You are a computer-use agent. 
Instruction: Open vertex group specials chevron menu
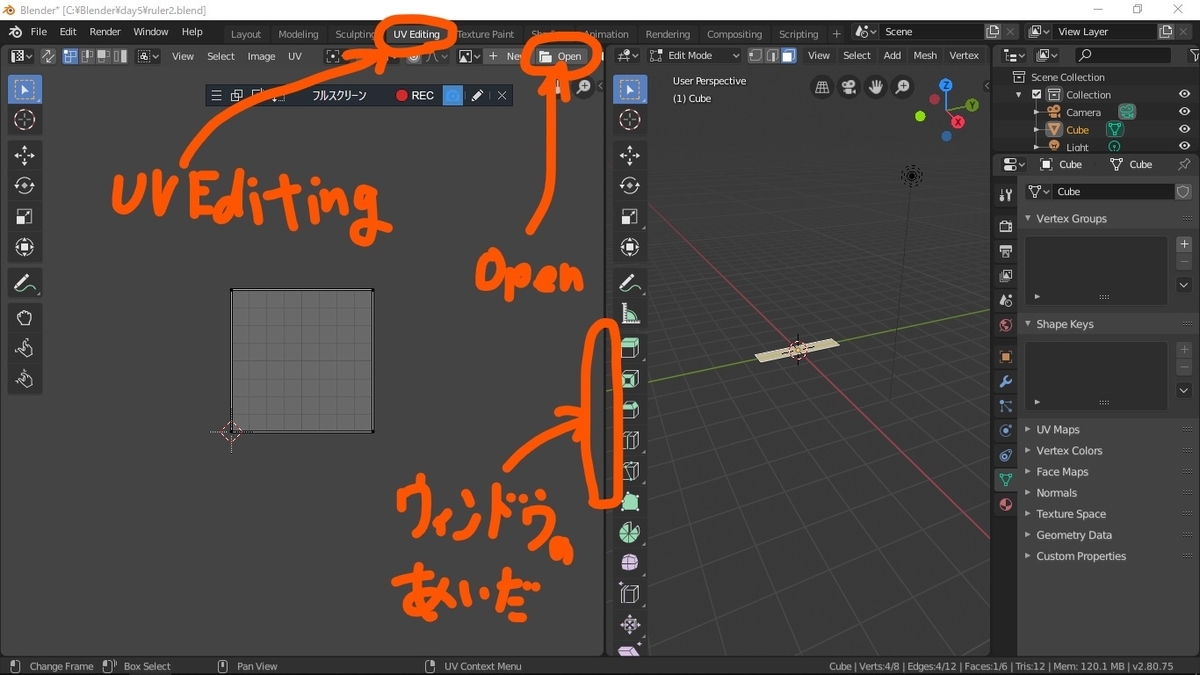(x=1184, y=285)
